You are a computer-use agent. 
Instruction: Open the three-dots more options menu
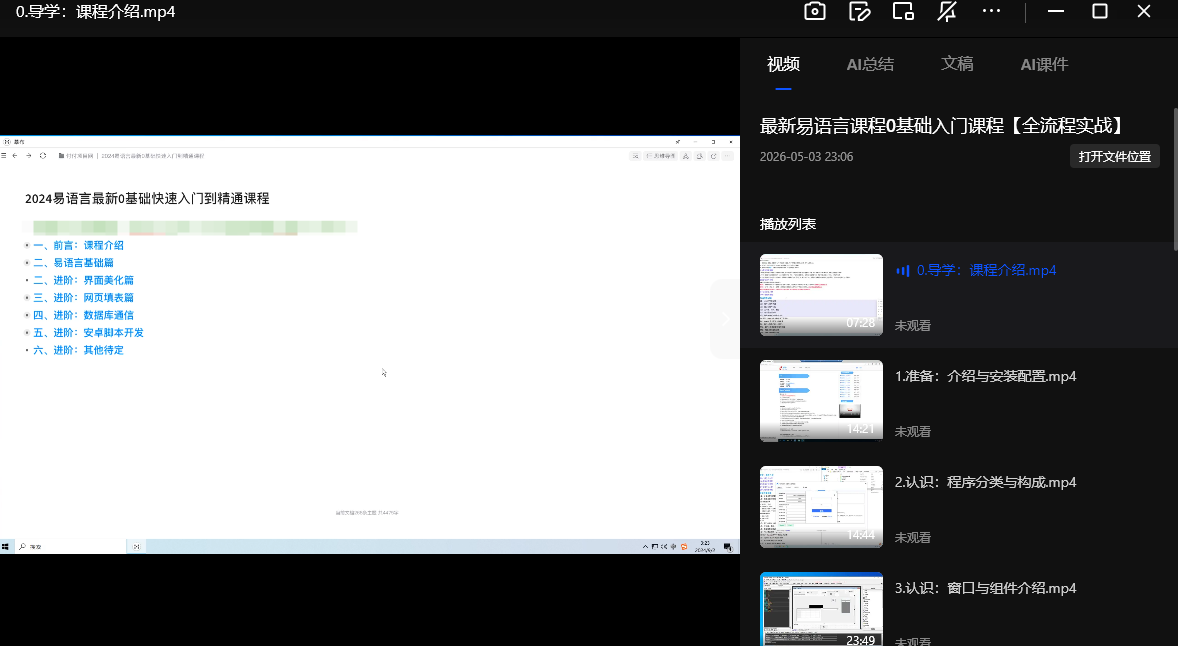991,11
